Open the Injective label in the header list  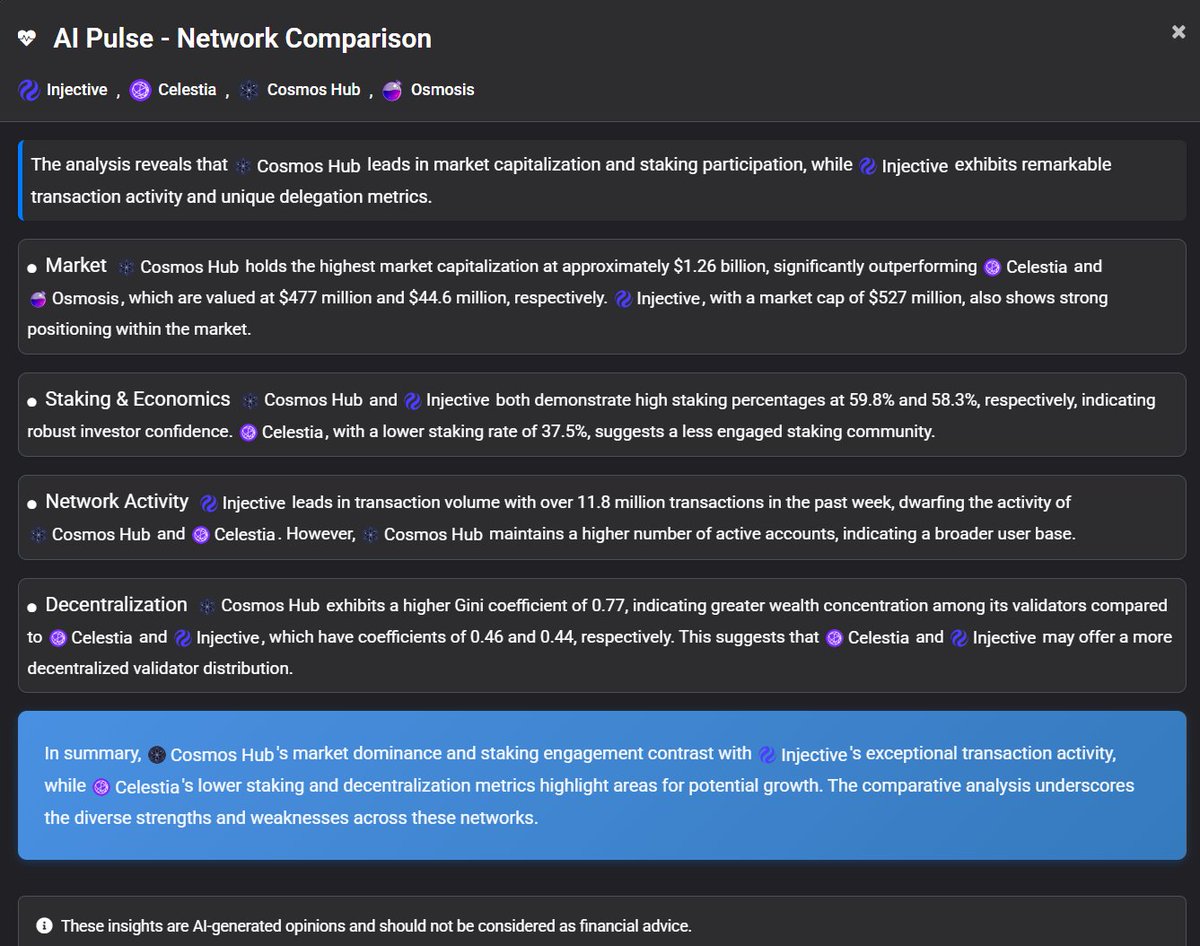tap(77, 90)
